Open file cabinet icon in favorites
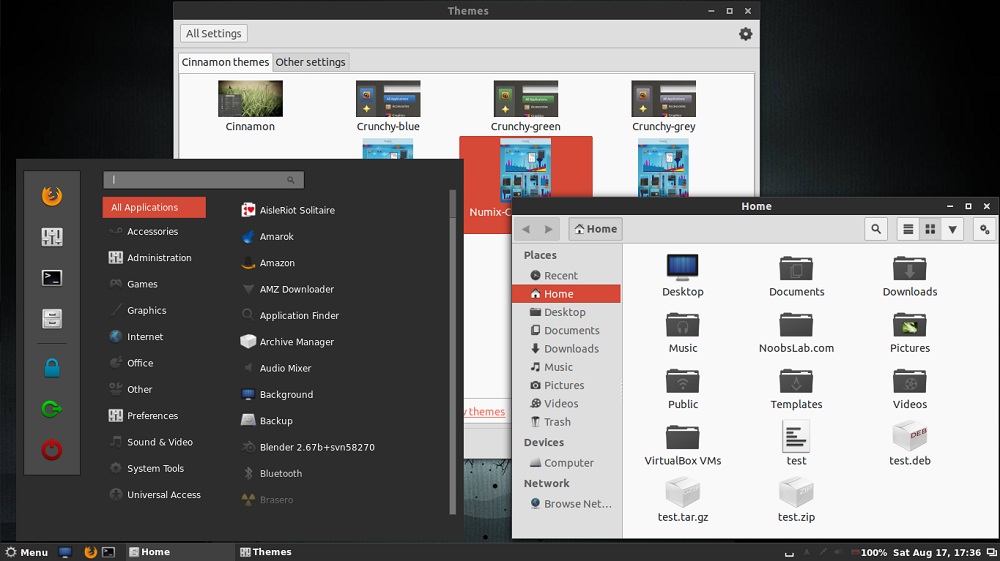The image size is (1000, 561). point(52,318)
